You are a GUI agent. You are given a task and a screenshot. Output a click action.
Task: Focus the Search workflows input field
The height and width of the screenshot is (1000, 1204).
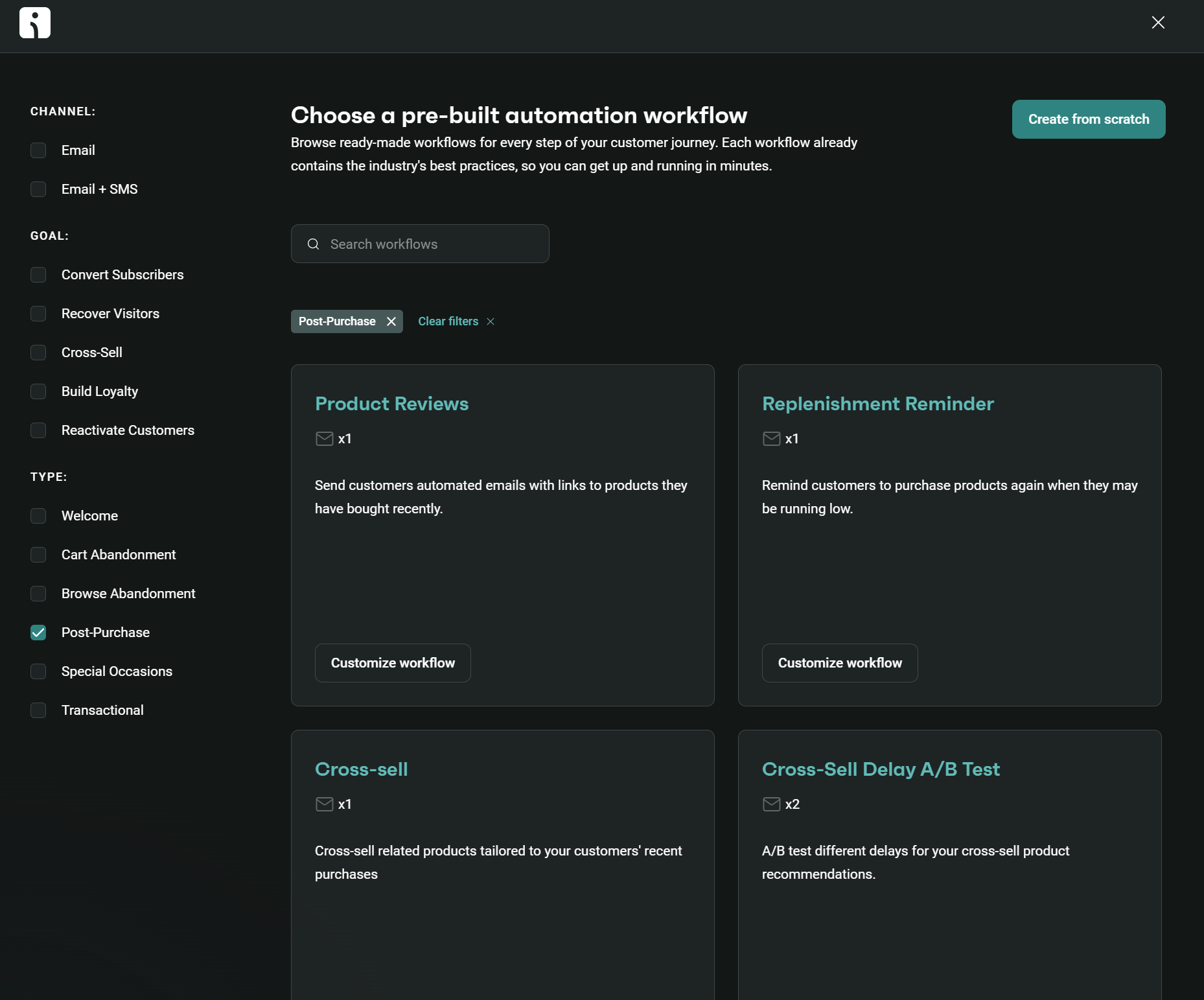(420, 244)
